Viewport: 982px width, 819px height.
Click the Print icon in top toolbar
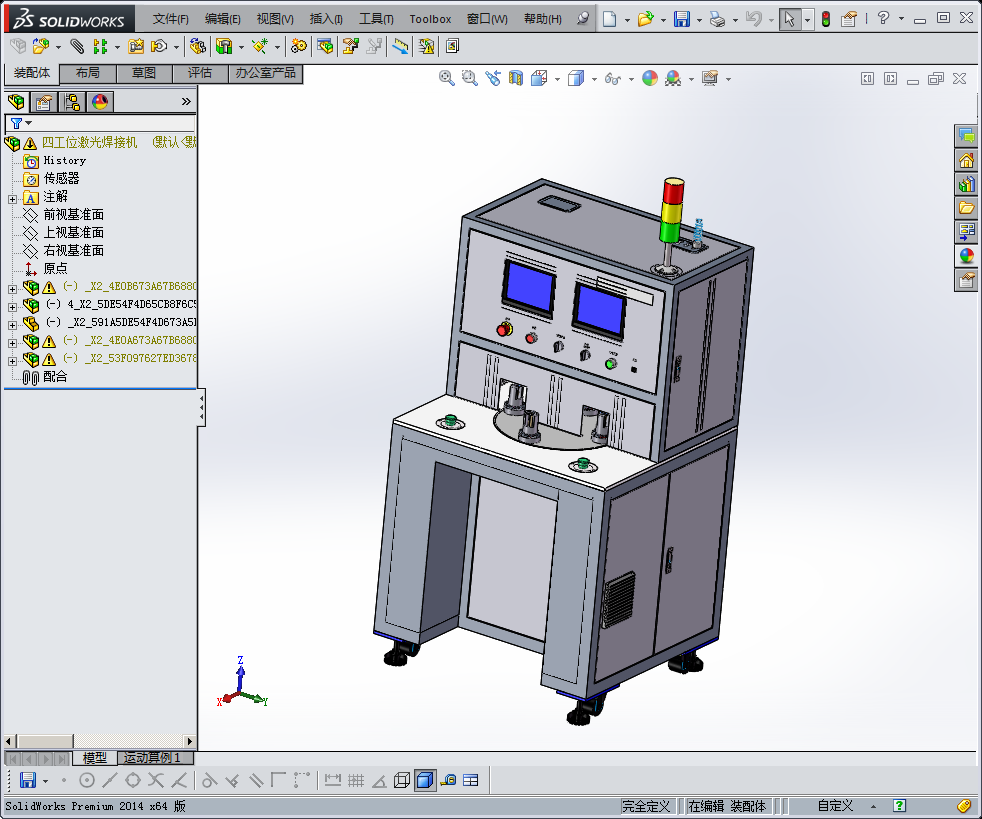717,19
